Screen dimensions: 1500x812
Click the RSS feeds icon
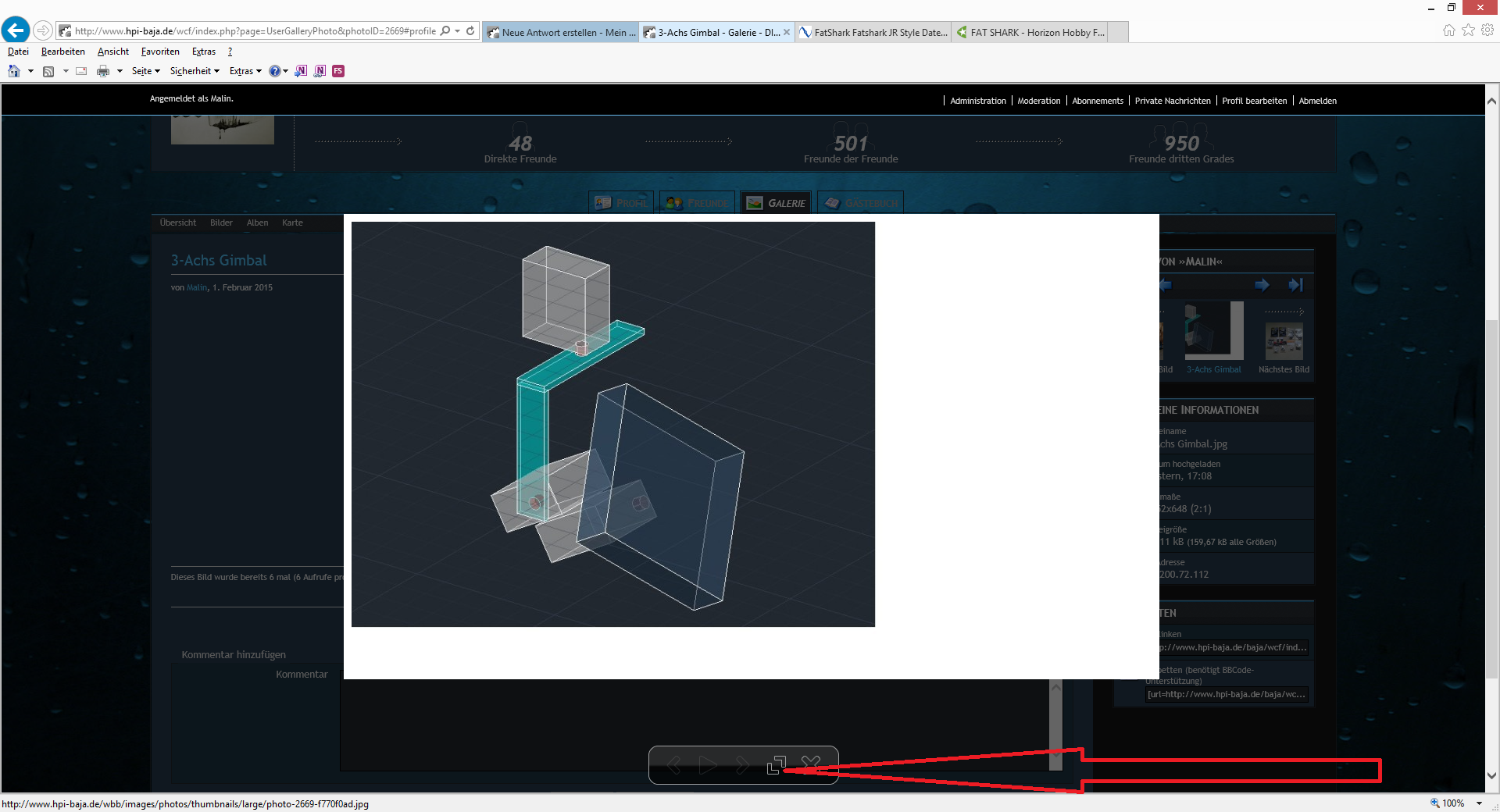[x=48, y=71]
